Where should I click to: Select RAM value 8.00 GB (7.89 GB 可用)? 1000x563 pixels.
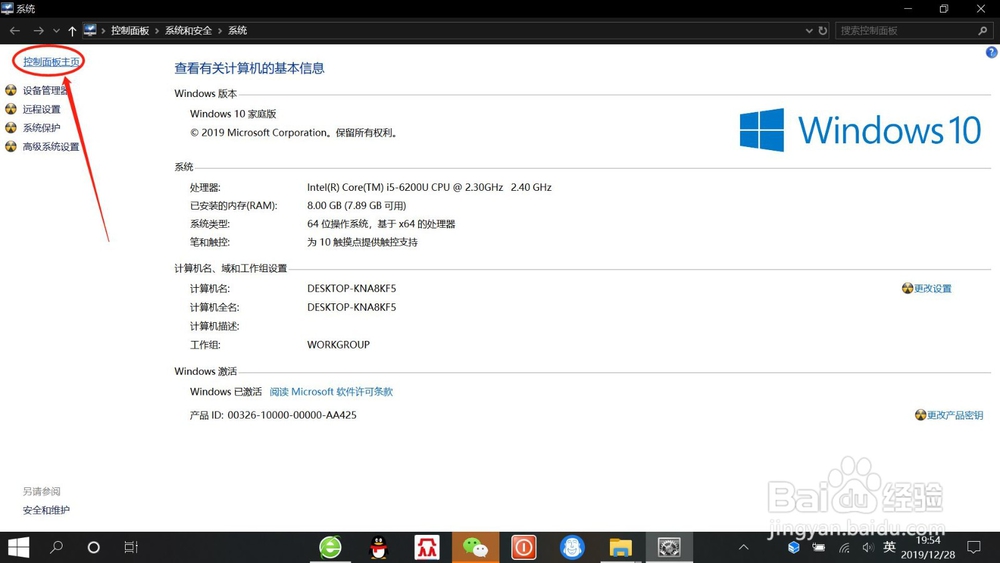[357, 205]
